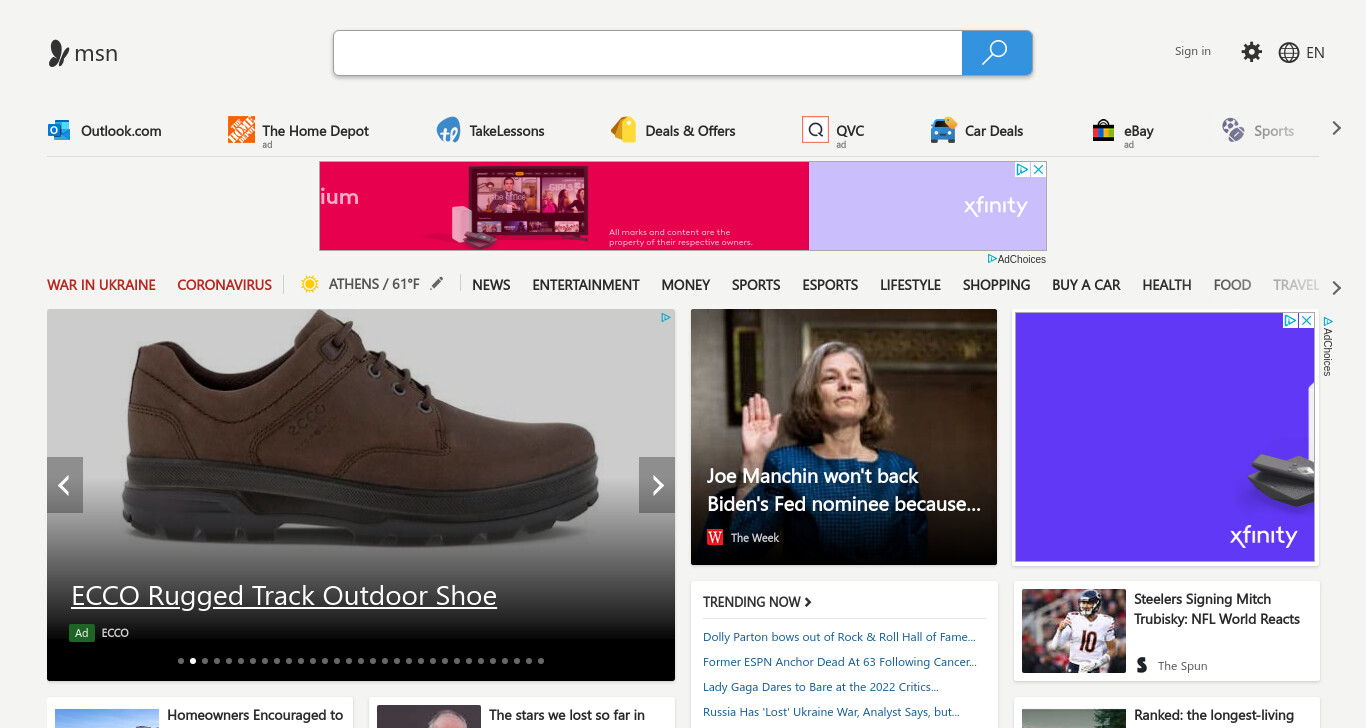1366x728 pixels.
Task: Open the EN language selector
Action: coord(1316,53)
